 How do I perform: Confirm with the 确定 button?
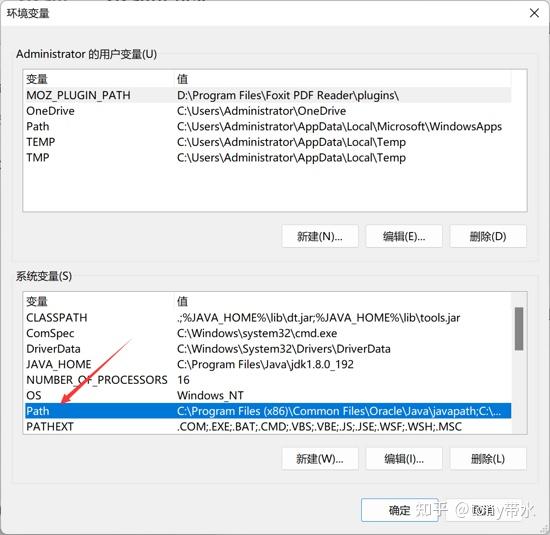[x=400, y=510]
